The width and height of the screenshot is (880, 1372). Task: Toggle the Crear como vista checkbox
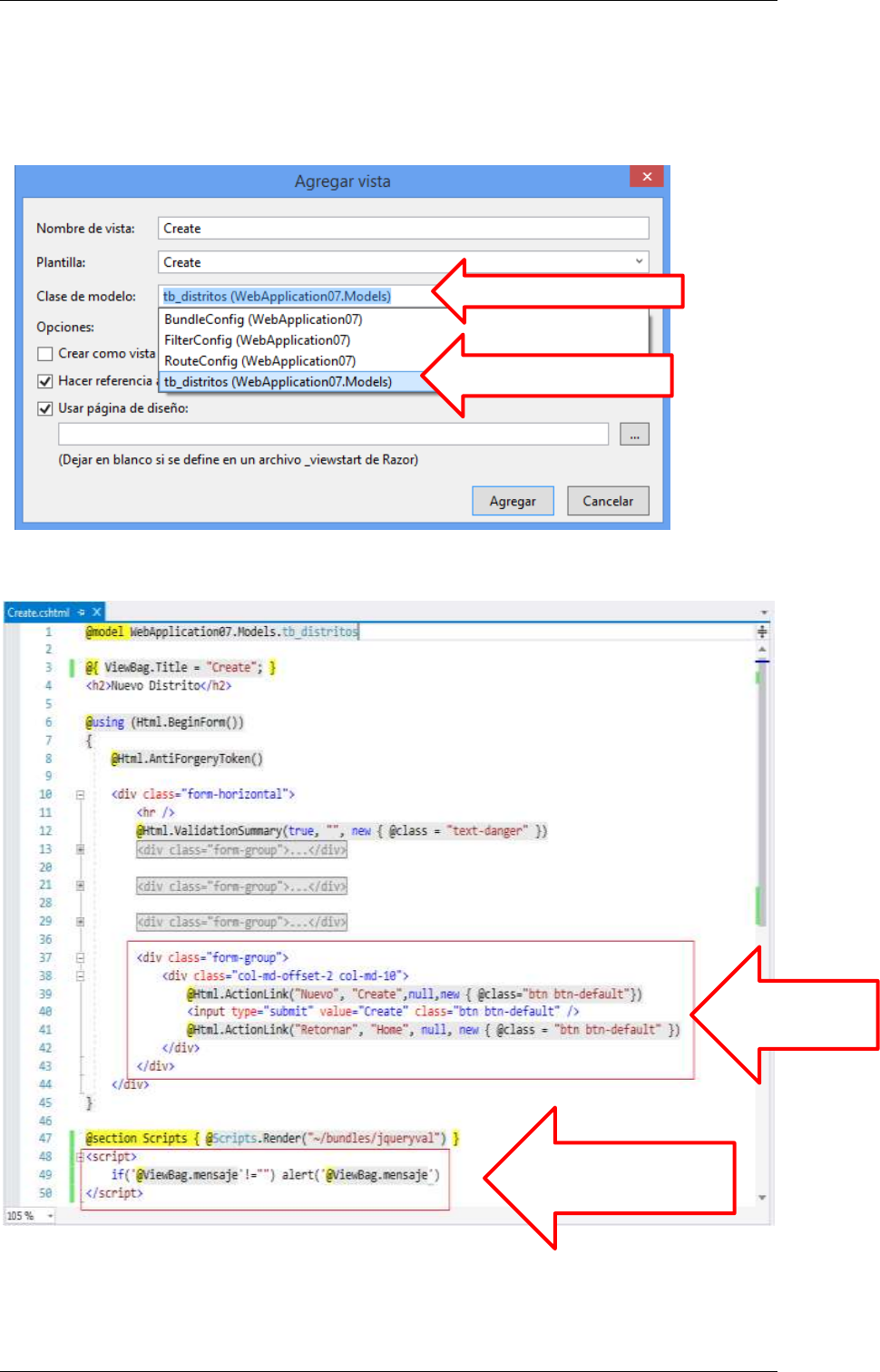click(44, 354)
